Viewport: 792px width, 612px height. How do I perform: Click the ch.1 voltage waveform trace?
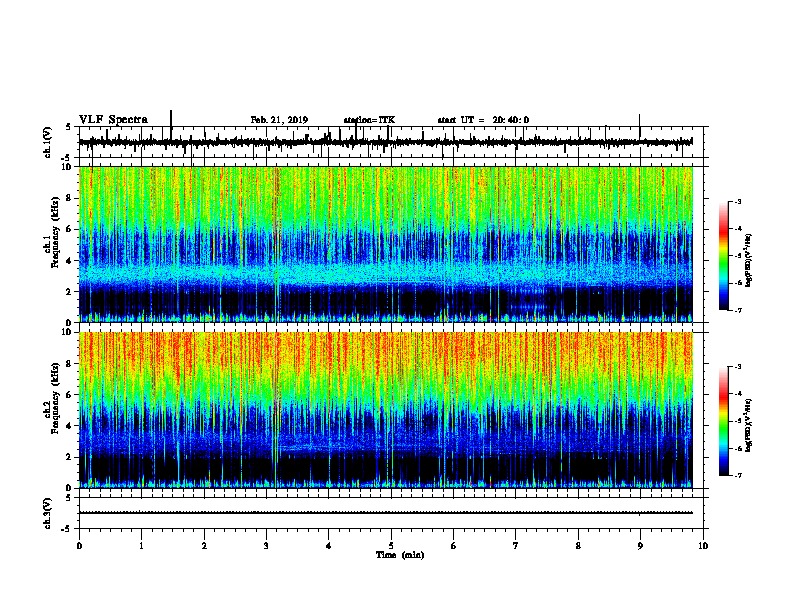tap(385, 142)
